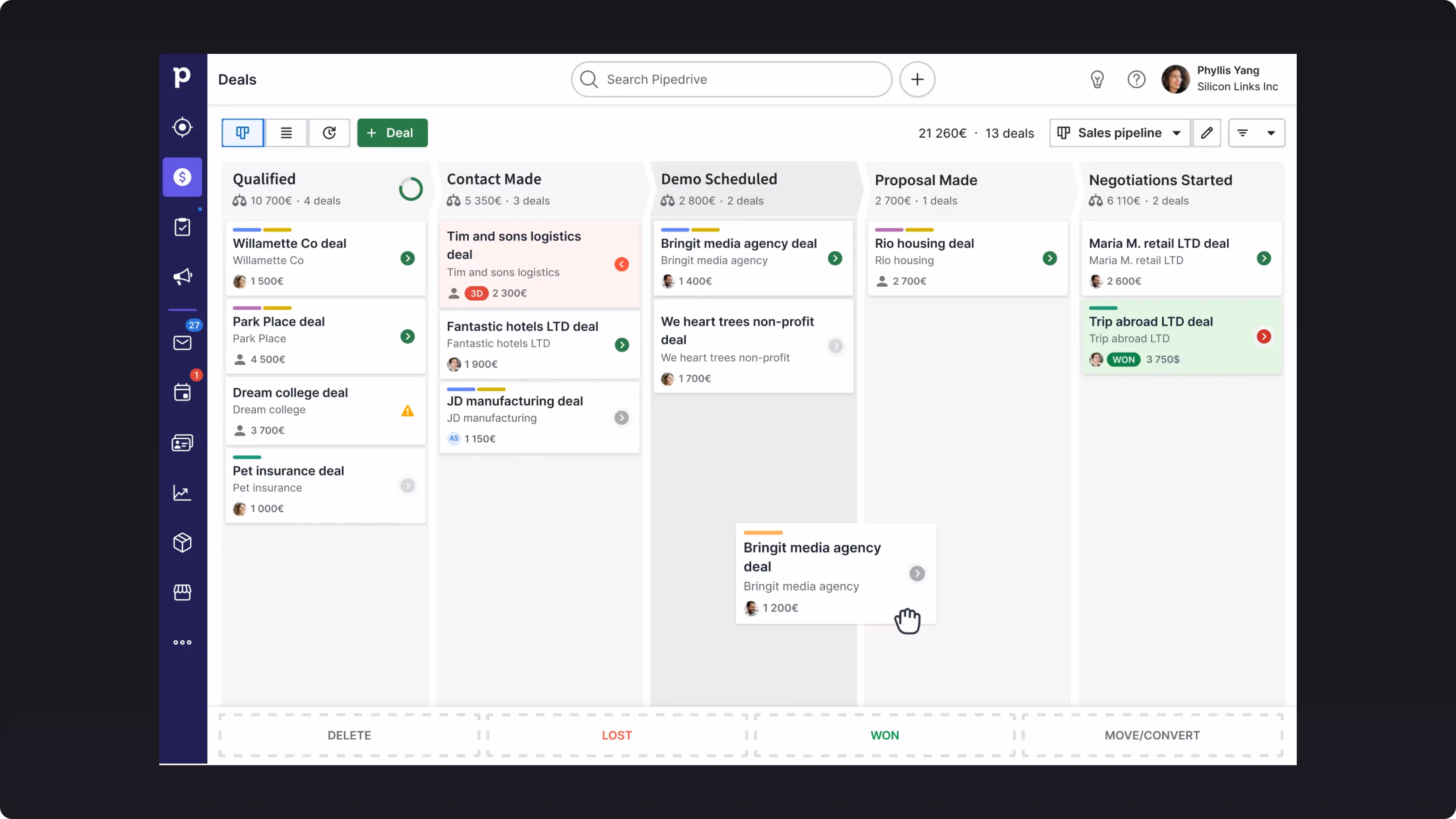
Task: Click the MOVE/CONVERT drop zone
Action: click(1153, 735)
